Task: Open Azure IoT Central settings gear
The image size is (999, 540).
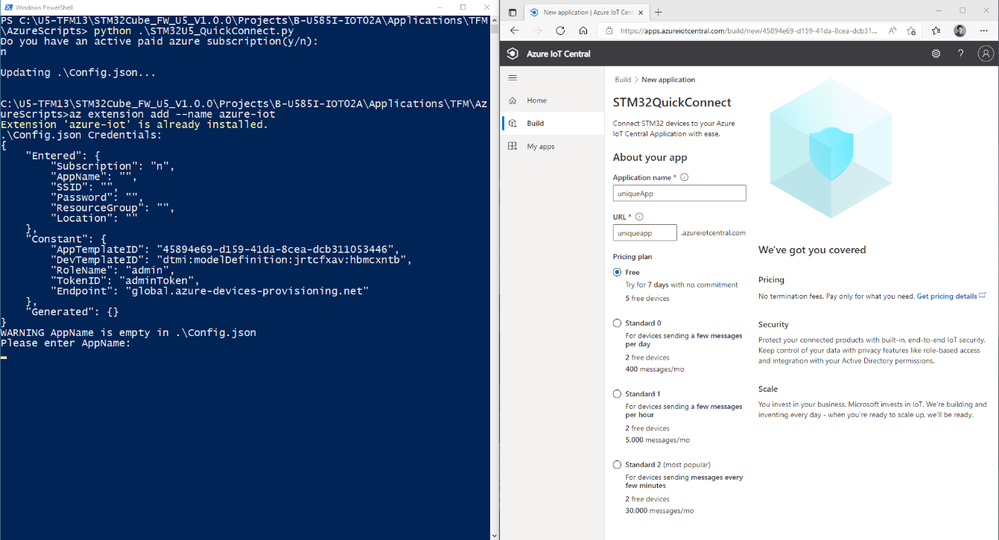Action: point(936,54)
